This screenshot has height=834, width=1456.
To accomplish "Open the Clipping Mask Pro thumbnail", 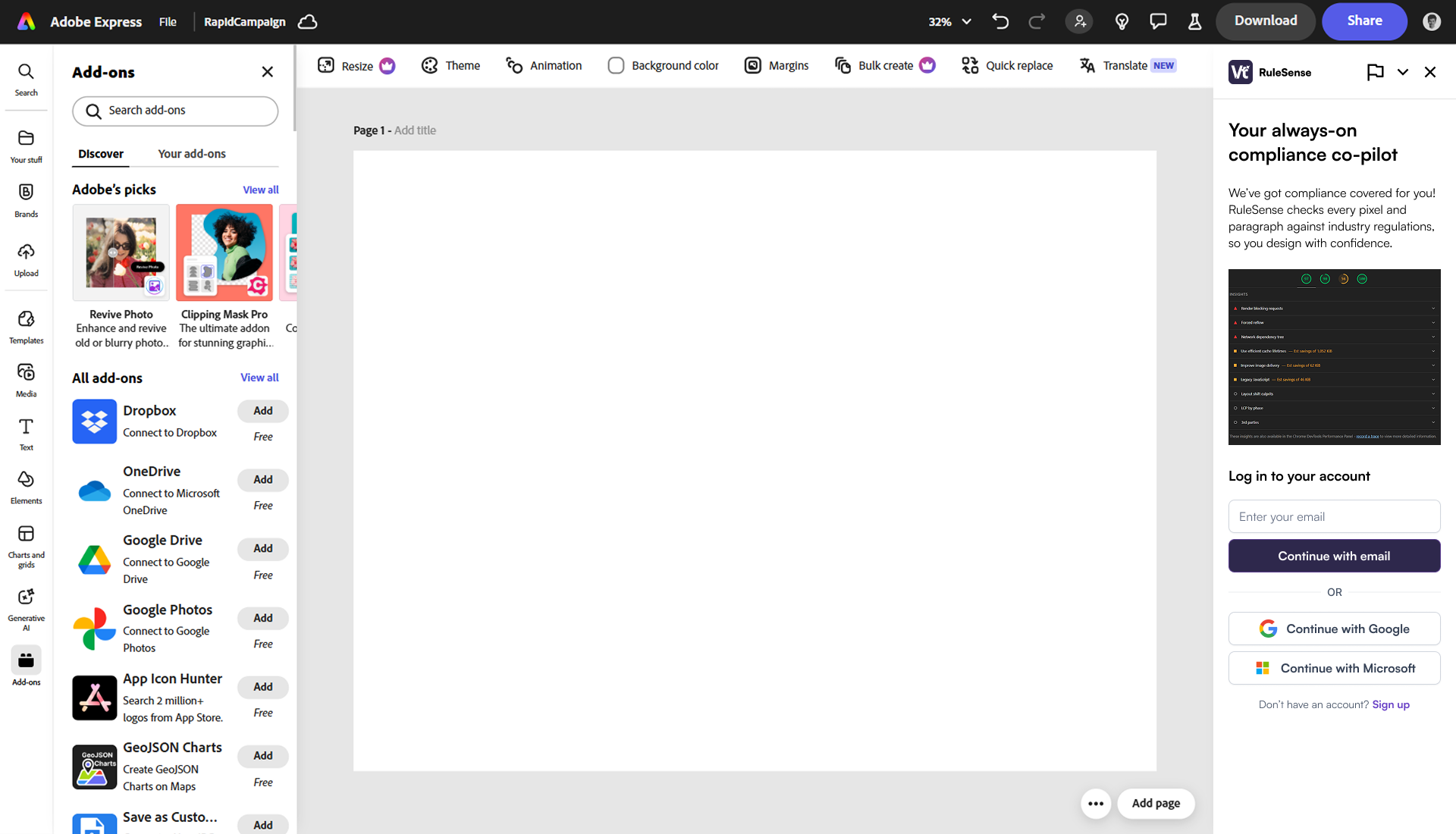I will 224,253.
